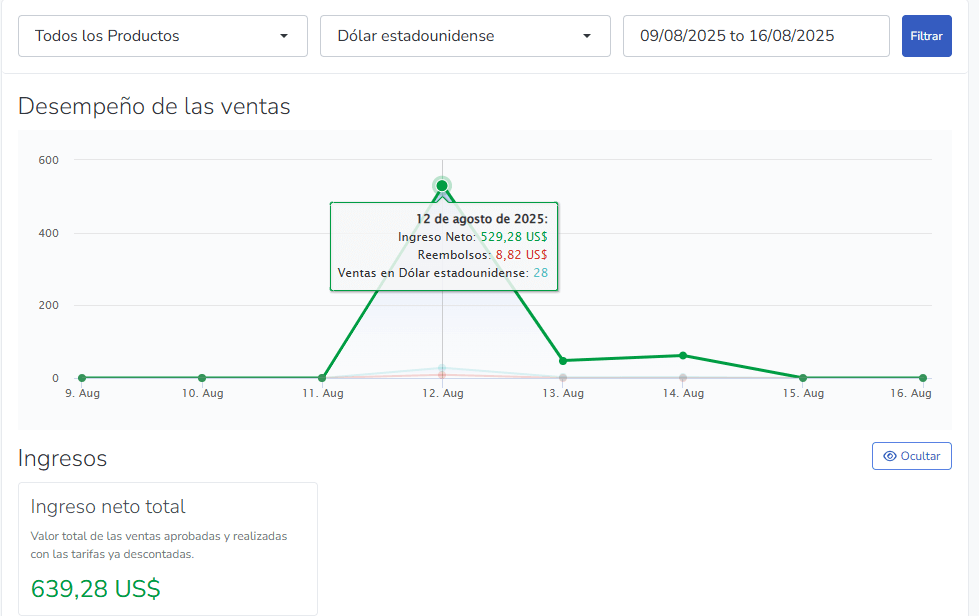Click the Ingreso neto total card title

[108, 507]
